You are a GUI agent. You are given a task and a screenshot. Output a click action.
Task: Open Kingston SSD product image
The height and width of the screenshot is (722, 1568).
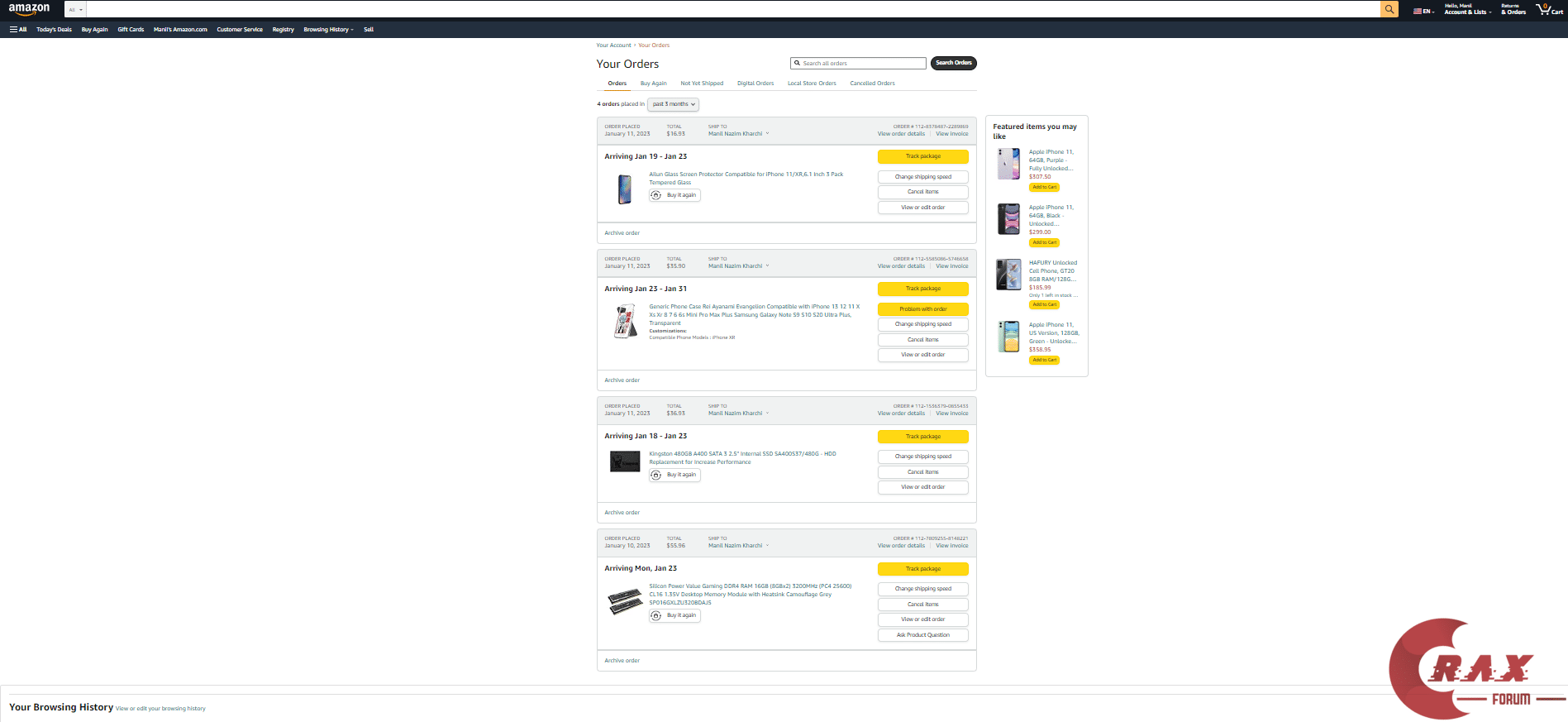[x=625, y=461]
